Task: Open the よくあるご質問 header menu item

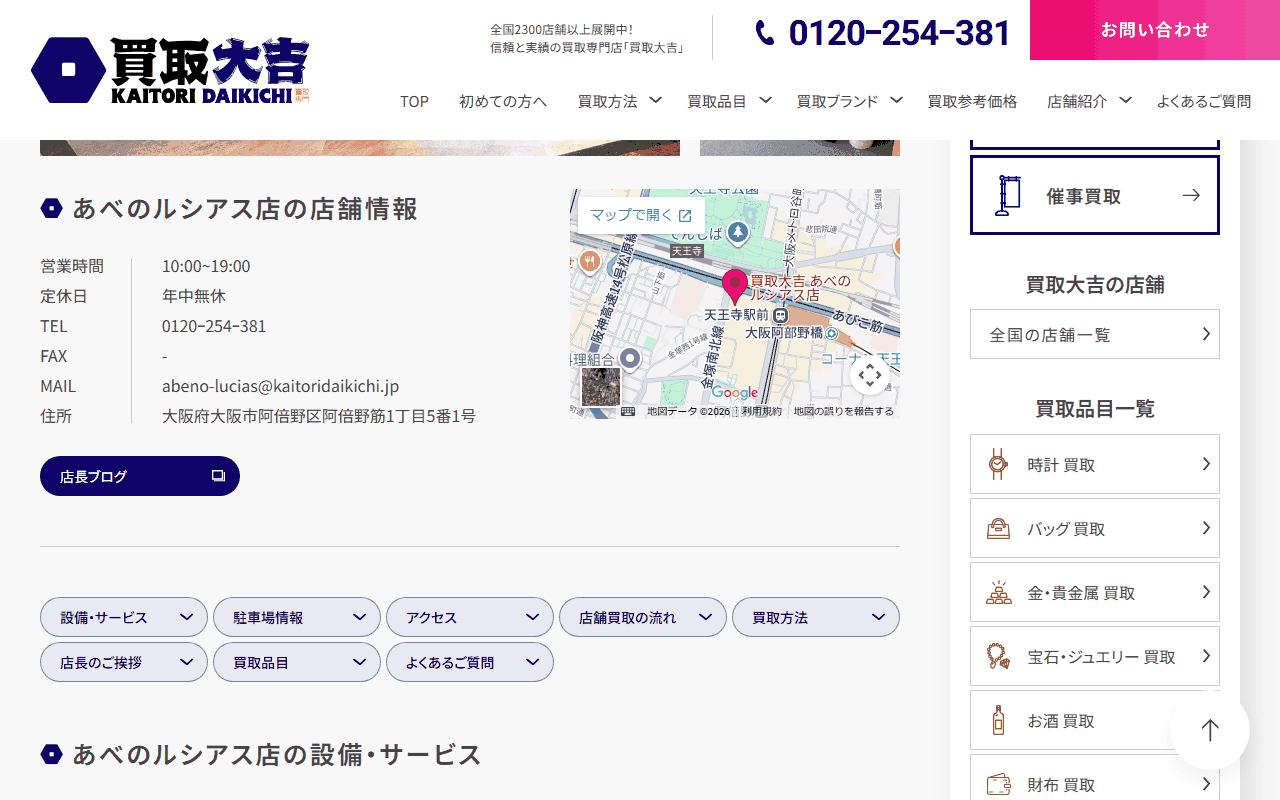Action: 1204,101
